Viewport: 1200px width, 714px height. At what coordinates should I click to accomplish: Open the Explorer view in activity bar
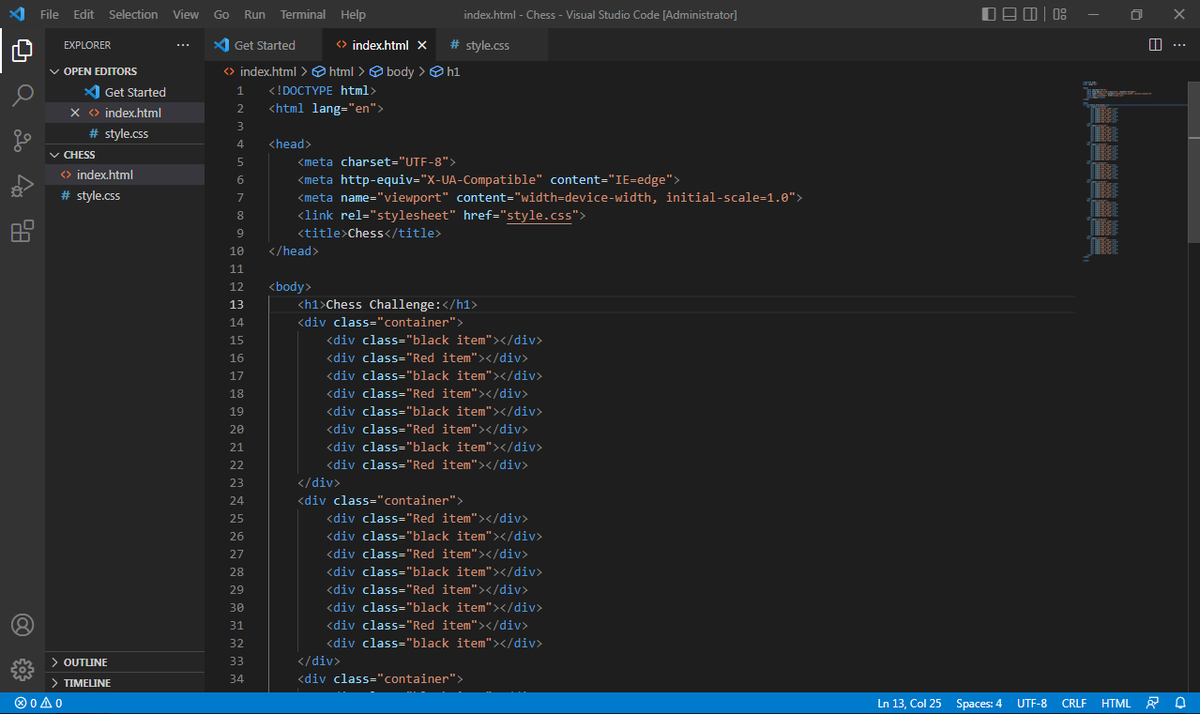click(22, 50)
